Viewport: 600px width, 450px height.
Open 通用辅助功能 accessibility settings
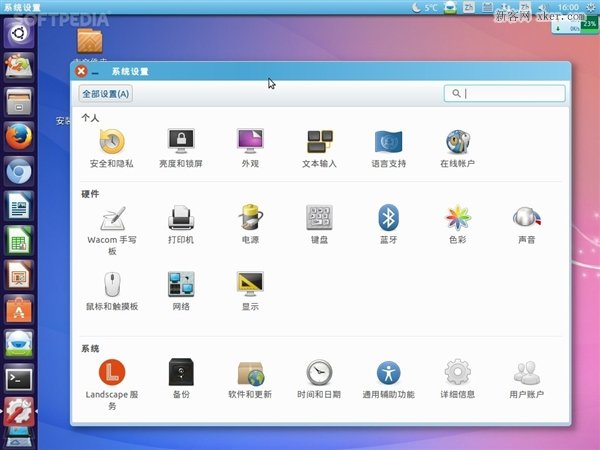tap(388, 379)
